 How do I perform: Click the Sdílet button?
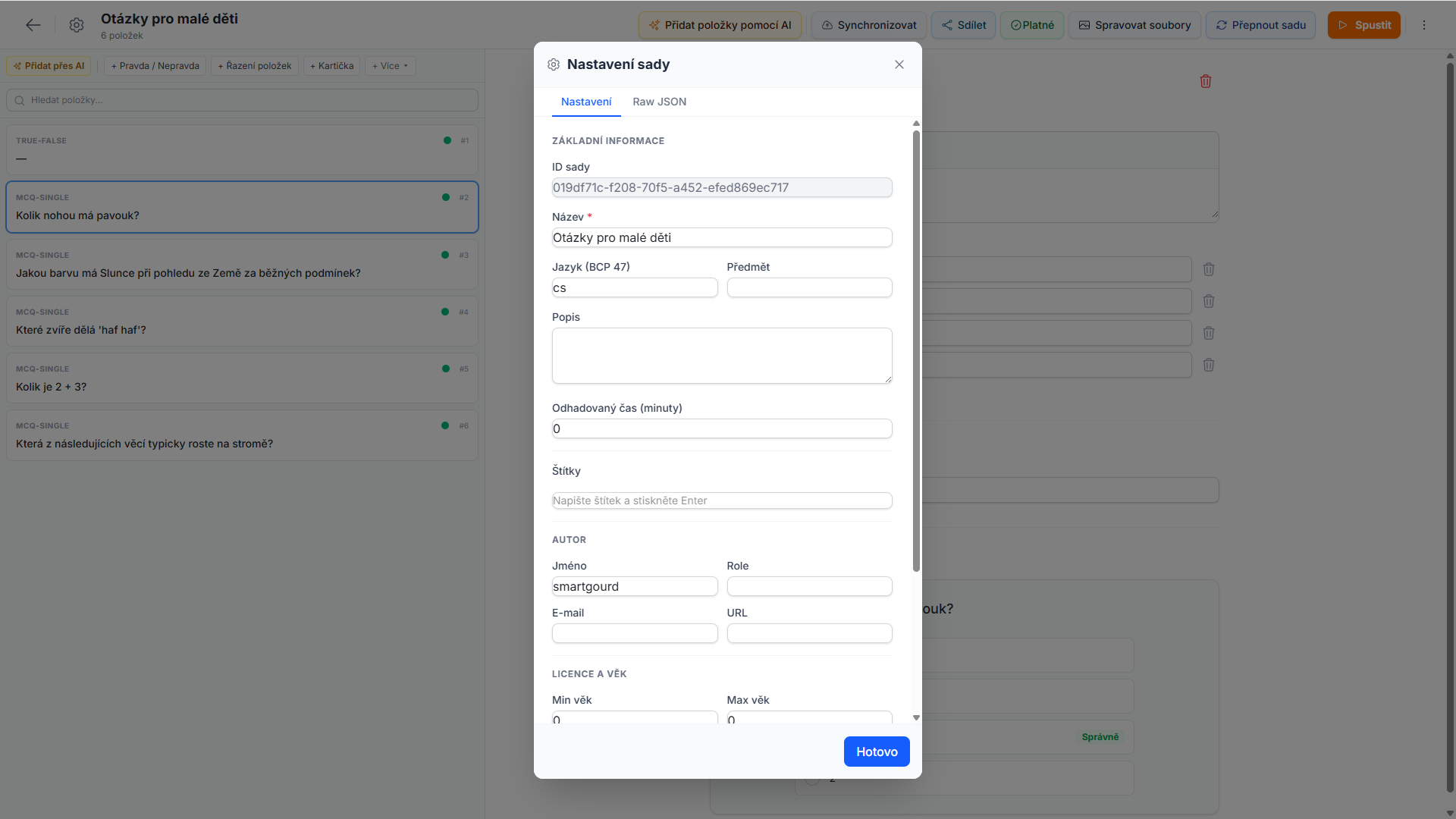(x=963, y=25)
